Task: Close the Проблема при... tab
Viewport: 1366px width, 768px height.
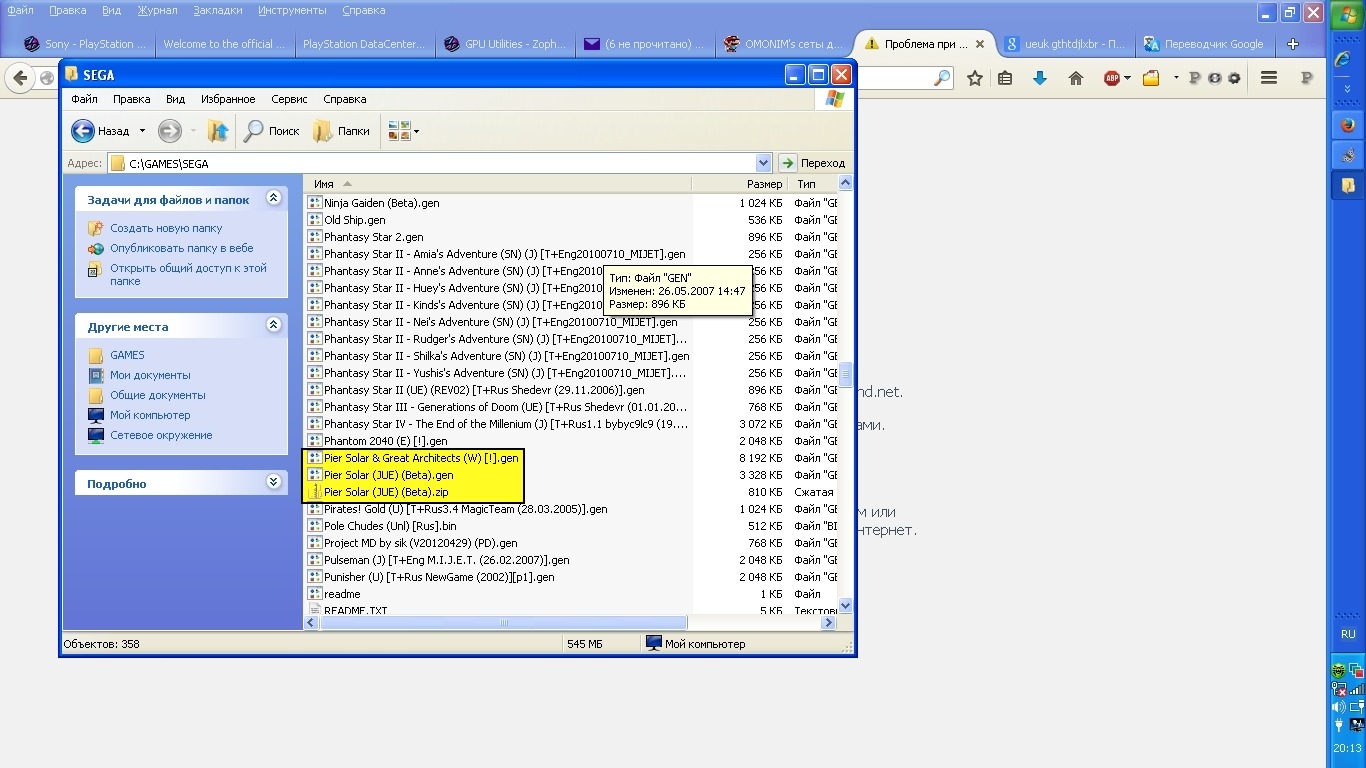Action: point(980,44)
